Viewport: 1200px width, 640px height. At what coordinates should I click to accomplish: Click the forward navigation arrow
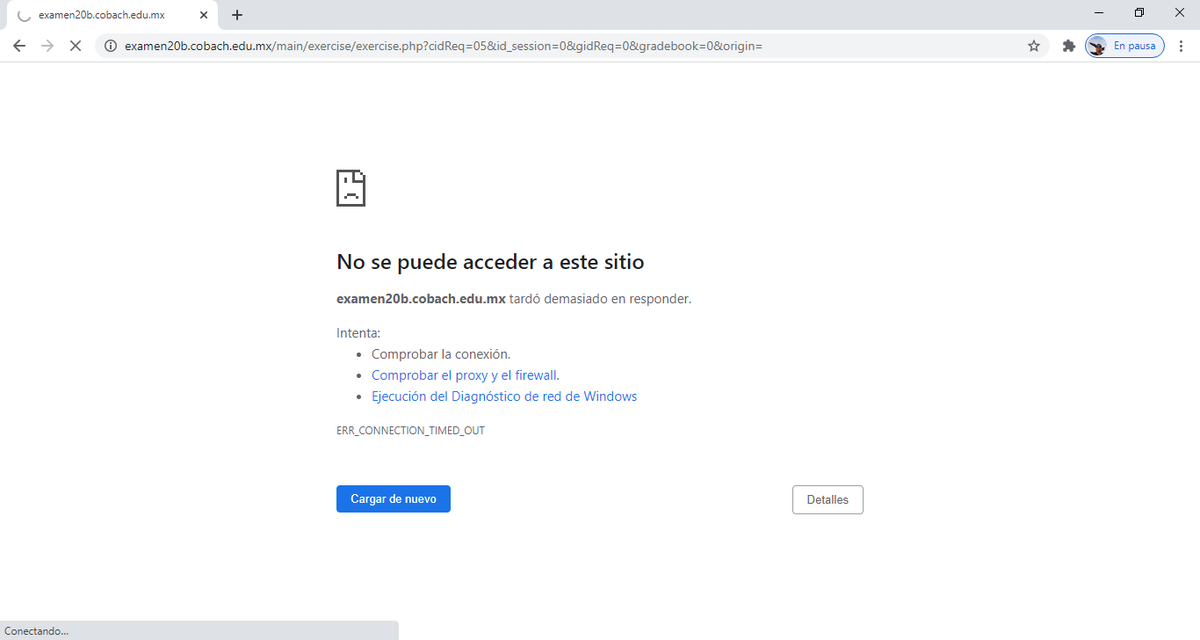(x=47, y=46)
